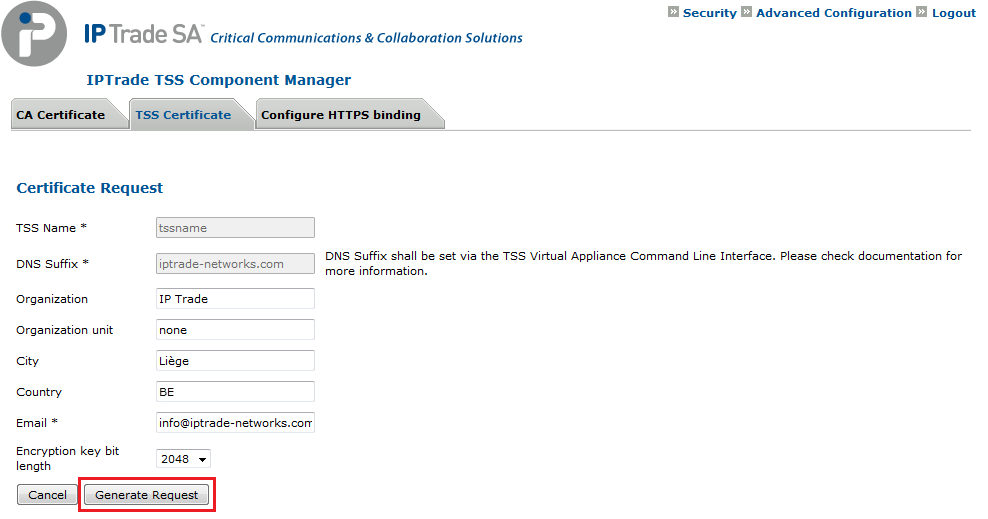Click the Encryption key bit length label

pos(67,459)
